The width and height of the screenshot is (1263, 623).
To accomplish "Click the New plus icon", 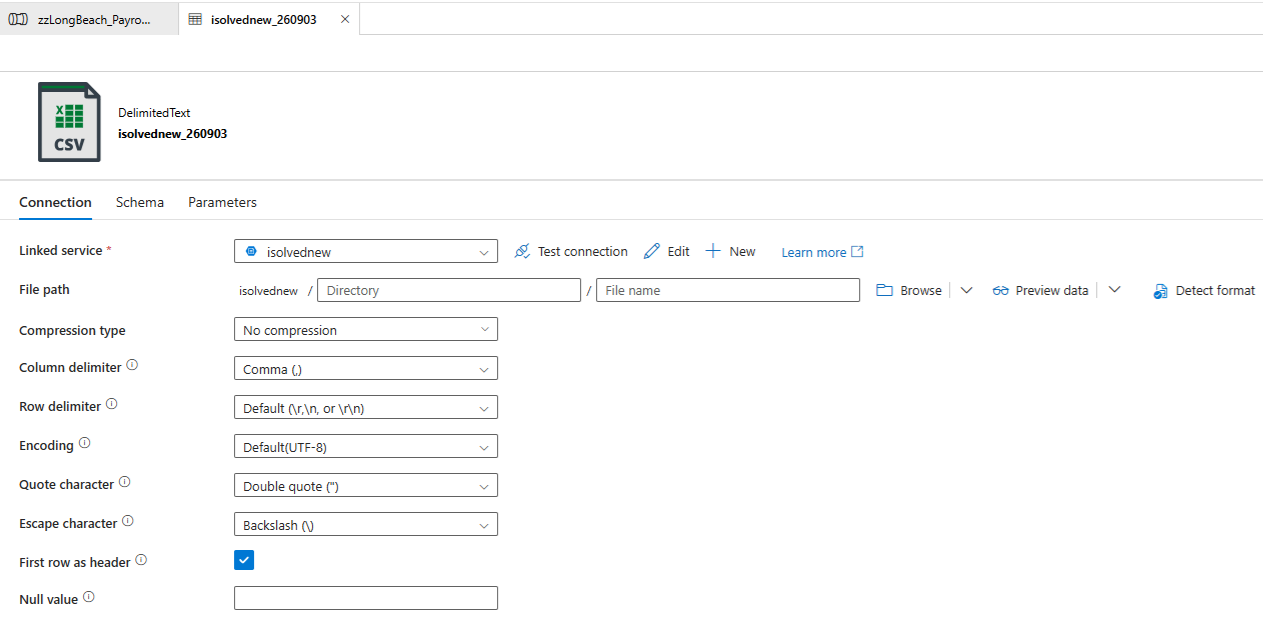I will (713, 251).
